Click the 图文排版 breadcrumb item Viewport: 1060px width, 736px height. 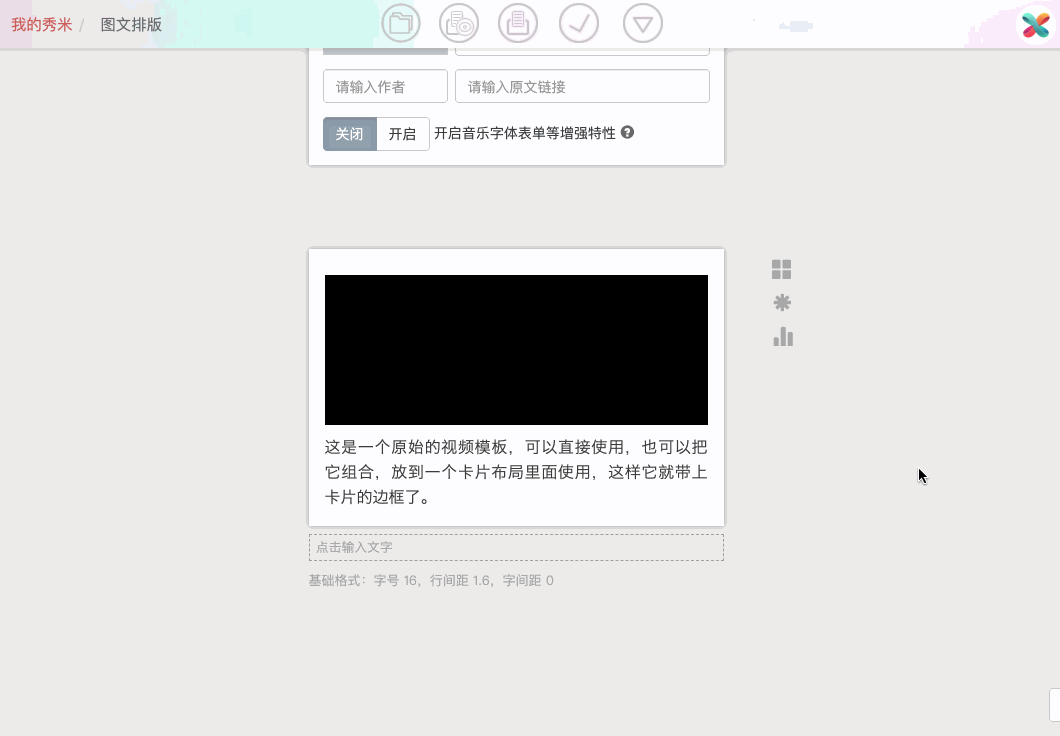point(131,25)
